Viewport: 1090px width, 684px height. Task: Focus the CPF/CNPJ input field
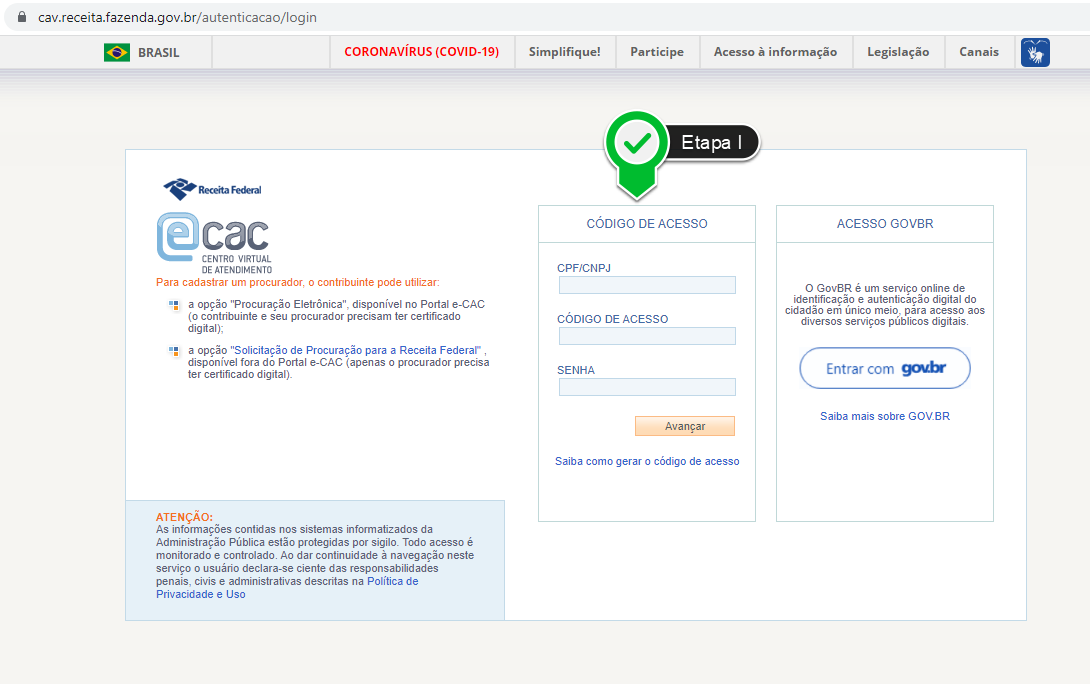647,285
